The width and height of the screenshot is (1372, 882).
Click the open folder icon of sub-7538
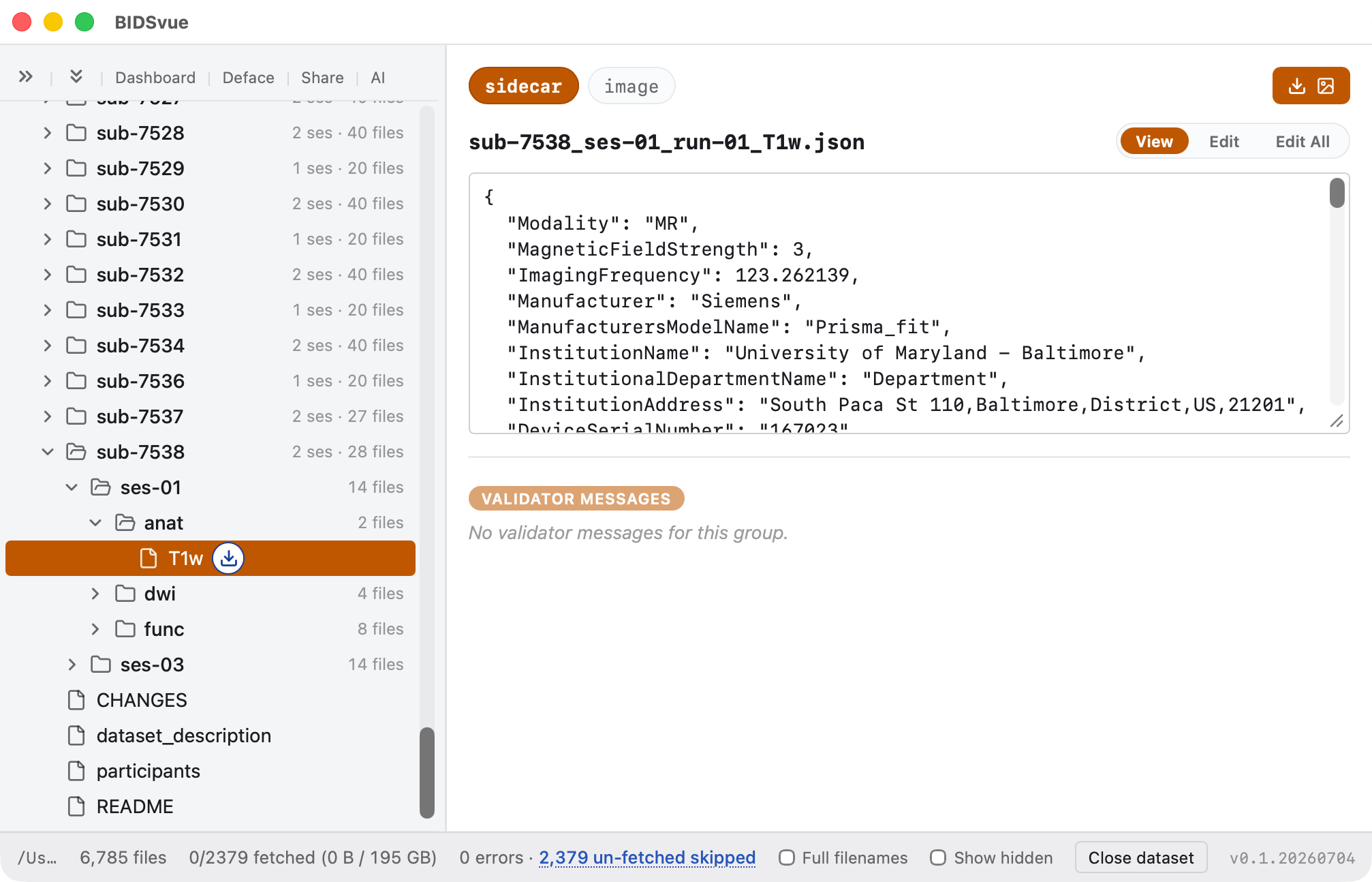(x=76, y=452)
